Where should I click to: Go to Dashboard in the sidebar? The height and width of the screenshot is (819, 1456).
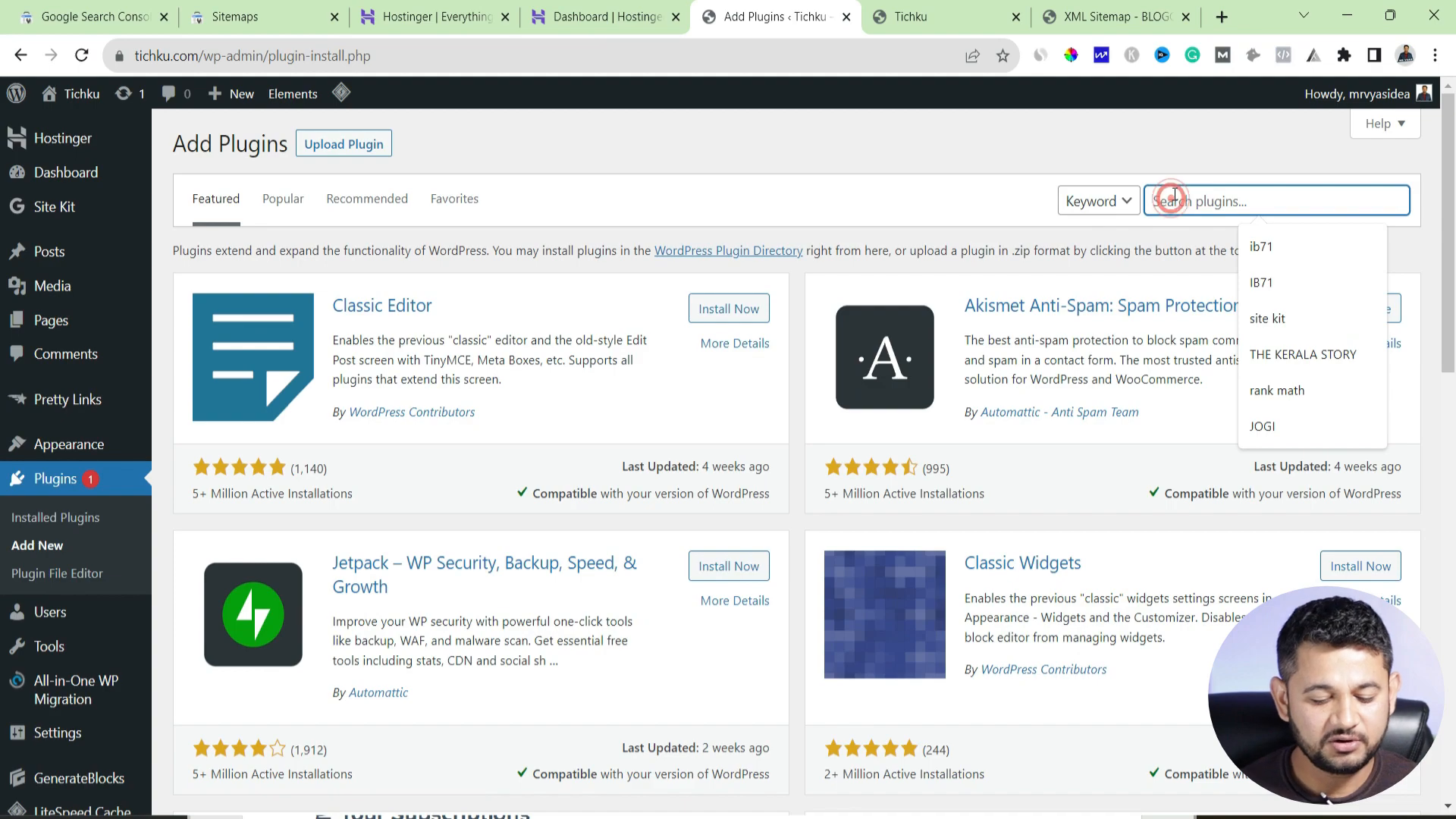[x=76, y=172]
